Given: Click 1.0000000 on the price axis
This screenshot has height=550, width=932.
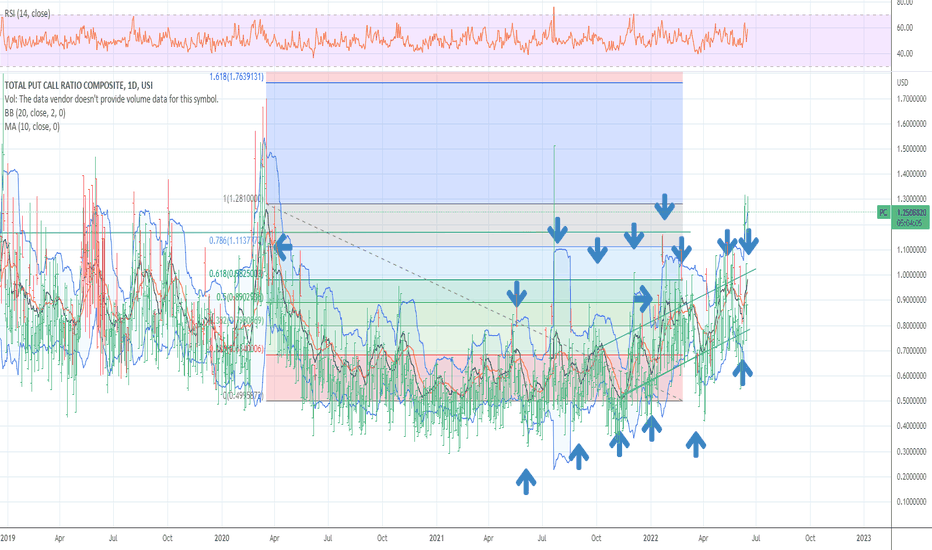Looking at the screenshot, I should tap(911, 275).
